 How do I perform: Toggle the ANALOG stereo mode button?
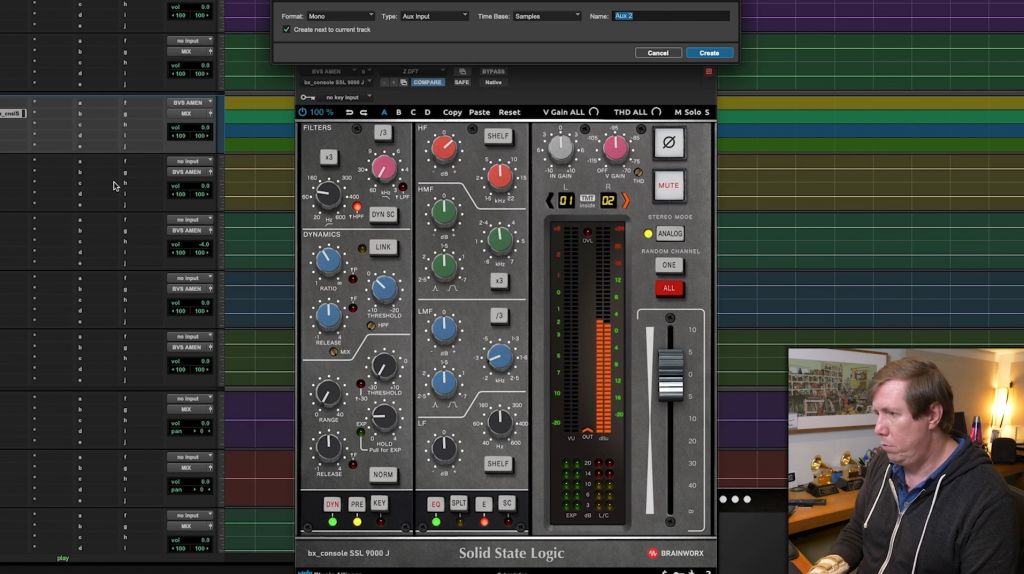coord(670,233)
